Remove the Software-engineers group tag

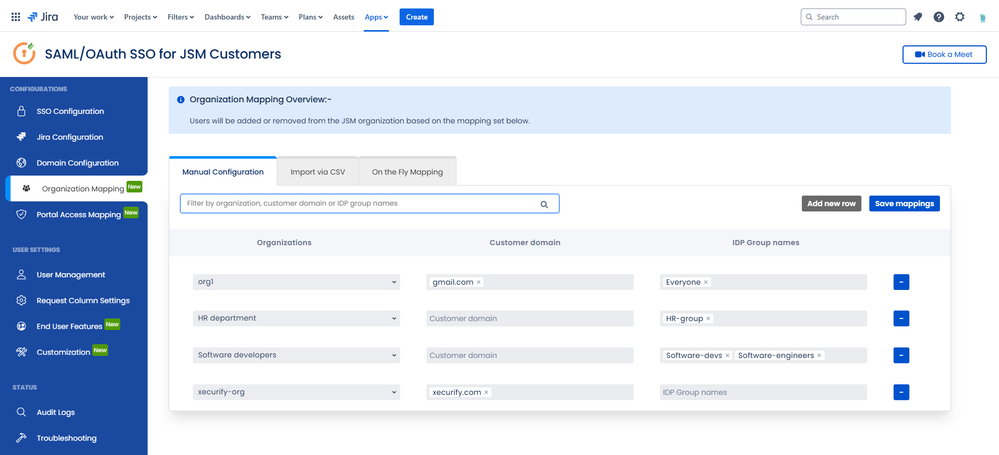click(819, 356)
